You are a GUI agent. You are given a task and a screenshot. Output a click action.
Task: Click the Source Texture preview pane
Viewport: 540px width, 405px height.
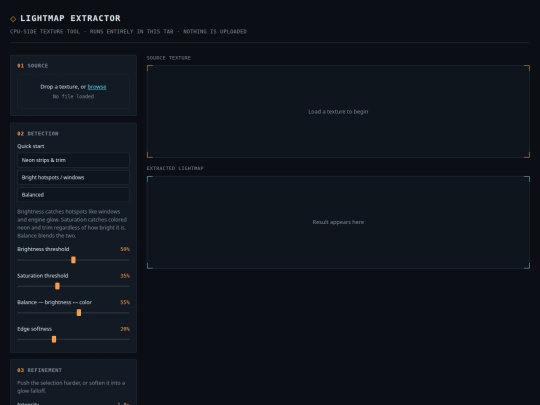click(338, 112)
